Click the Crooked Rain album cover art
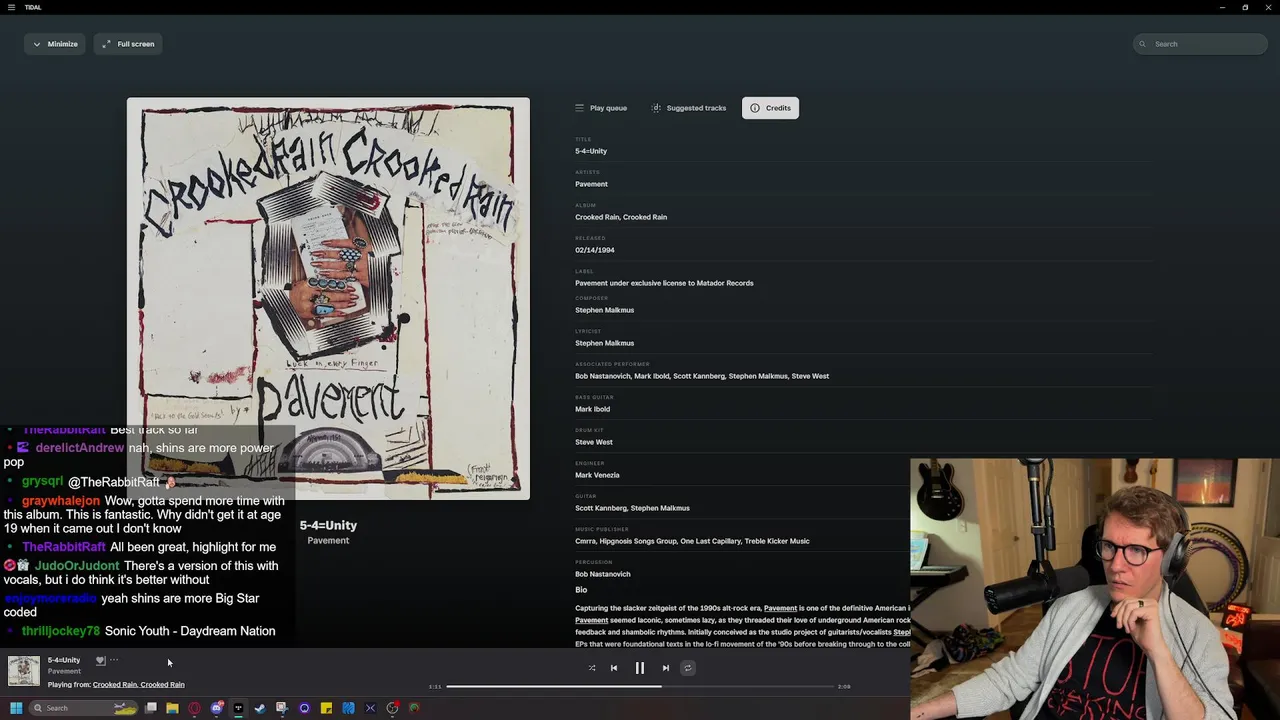 point(328,298)
